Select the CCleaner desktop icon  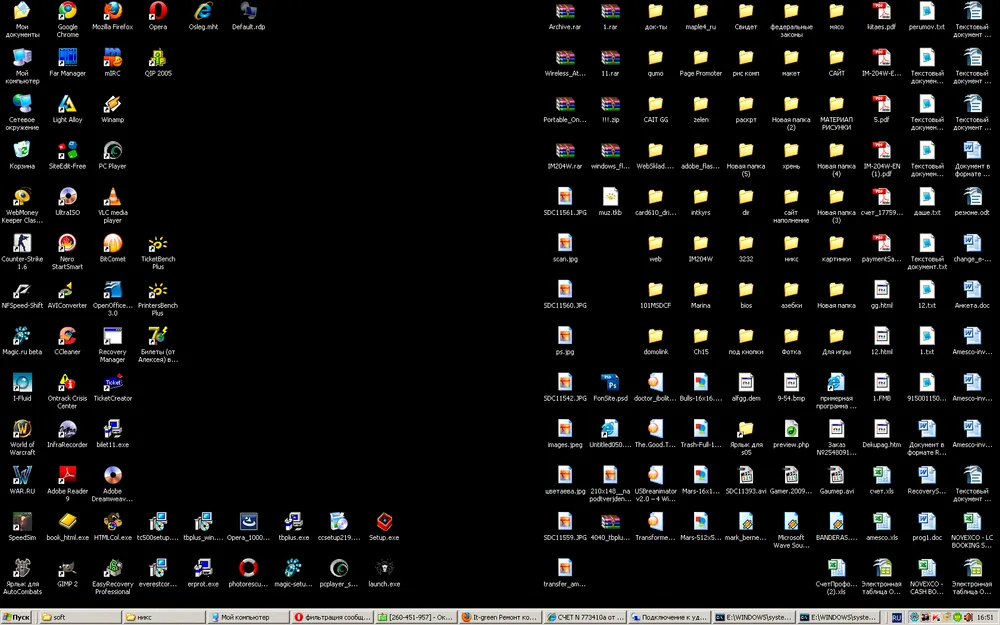[67, 337]
